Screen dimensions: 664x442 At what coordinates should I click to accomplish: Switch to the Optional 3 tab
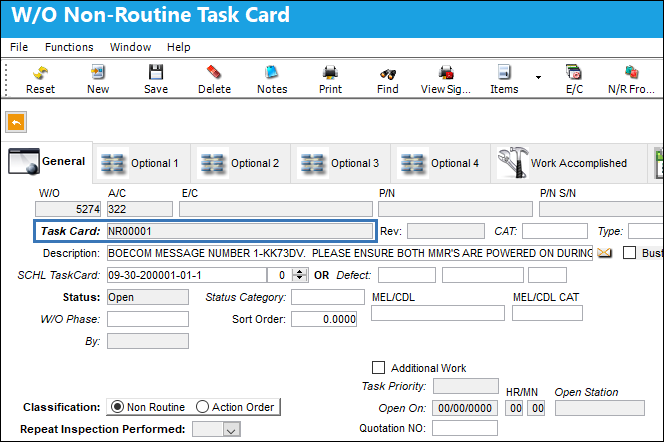(x=340, y=163)
